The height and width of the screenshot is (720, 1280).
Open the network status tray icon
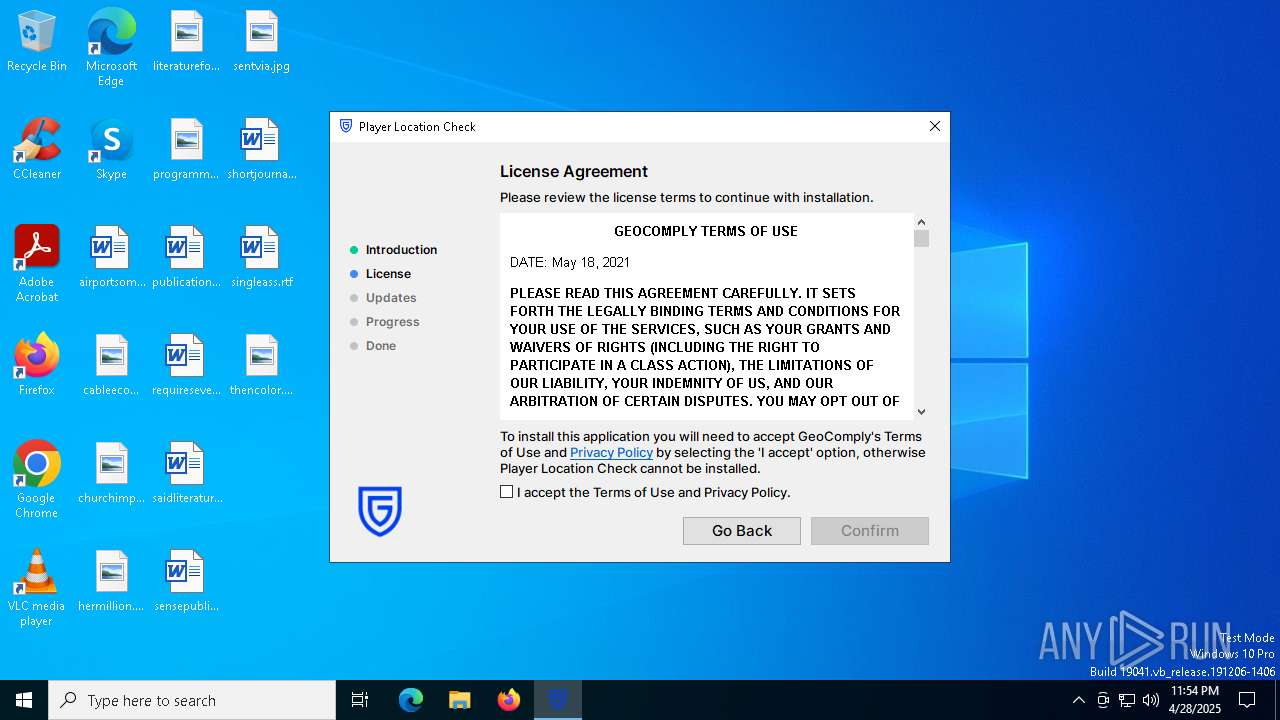click(1127, 700)
